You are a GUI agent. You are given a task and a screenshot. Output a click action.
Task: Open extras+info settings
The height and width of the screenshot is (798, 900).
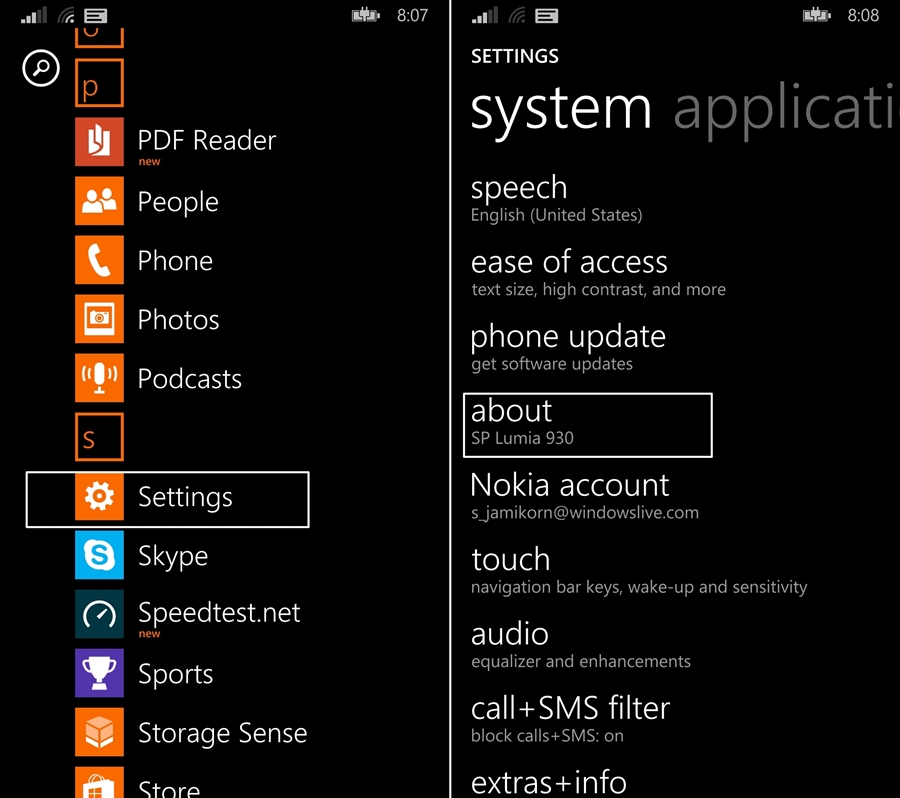coord(549,782)
